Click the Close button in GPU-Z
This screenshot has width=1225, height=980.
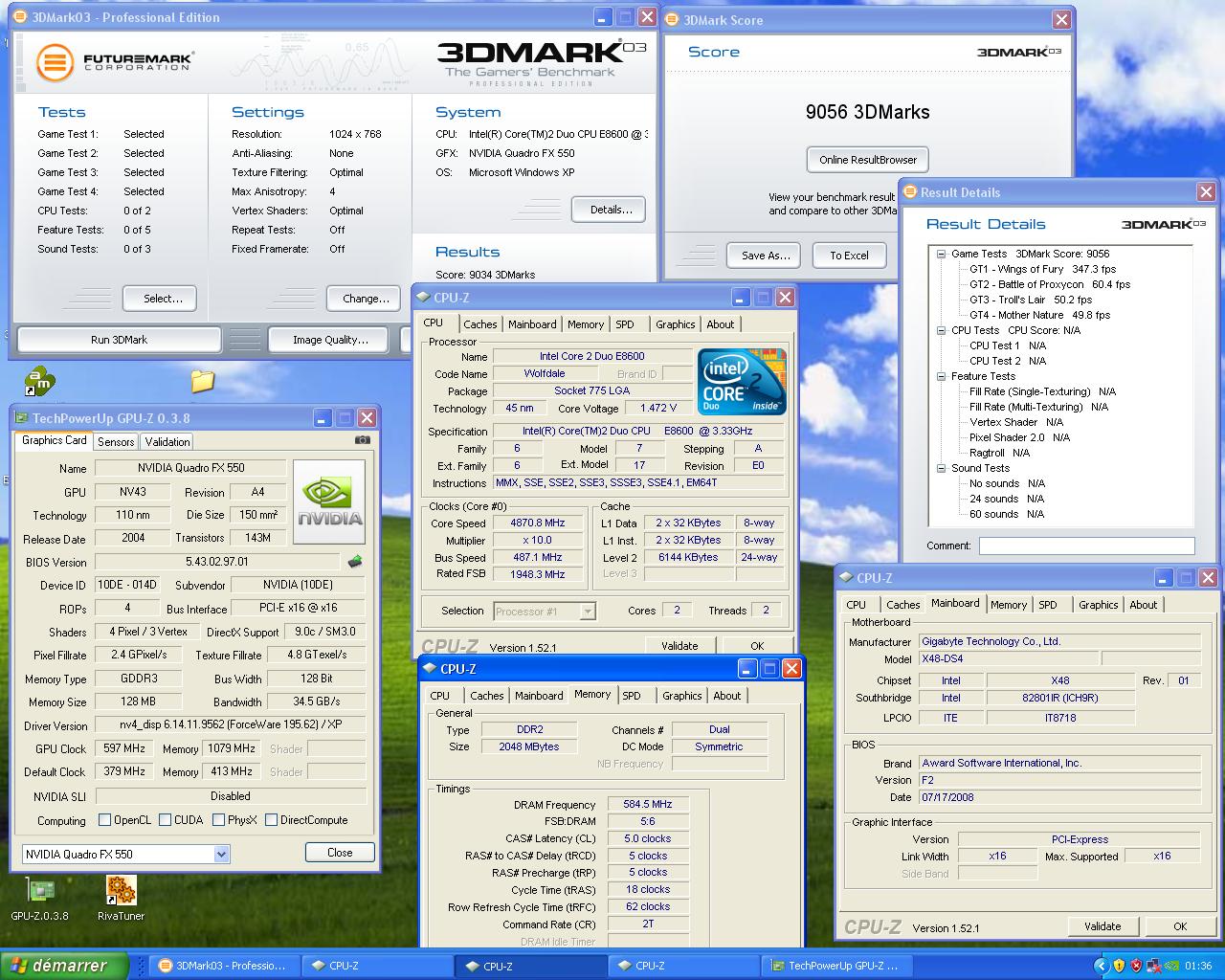[x=340, y=853]
